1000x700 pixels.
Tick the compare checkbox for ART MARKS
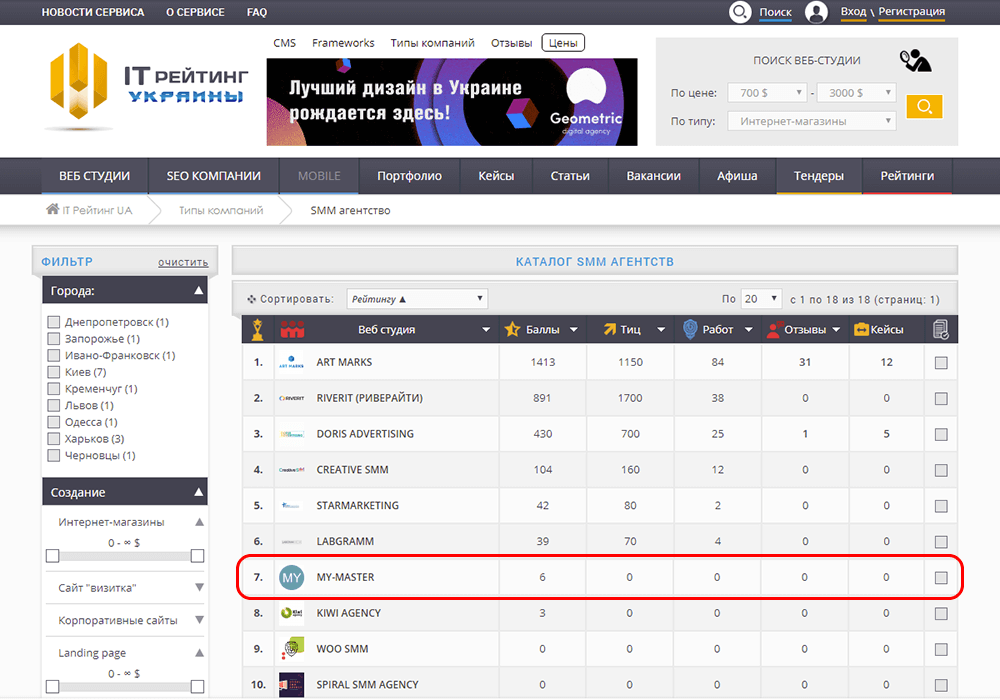click(x=941, y=363)
